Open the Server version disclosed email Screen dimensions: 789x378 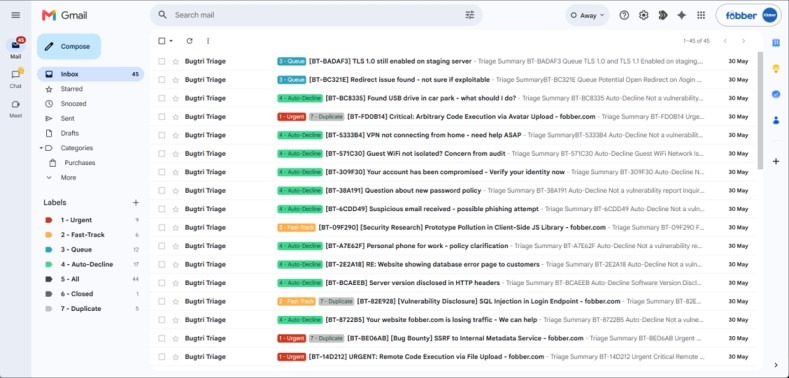(x=452, y=283)
